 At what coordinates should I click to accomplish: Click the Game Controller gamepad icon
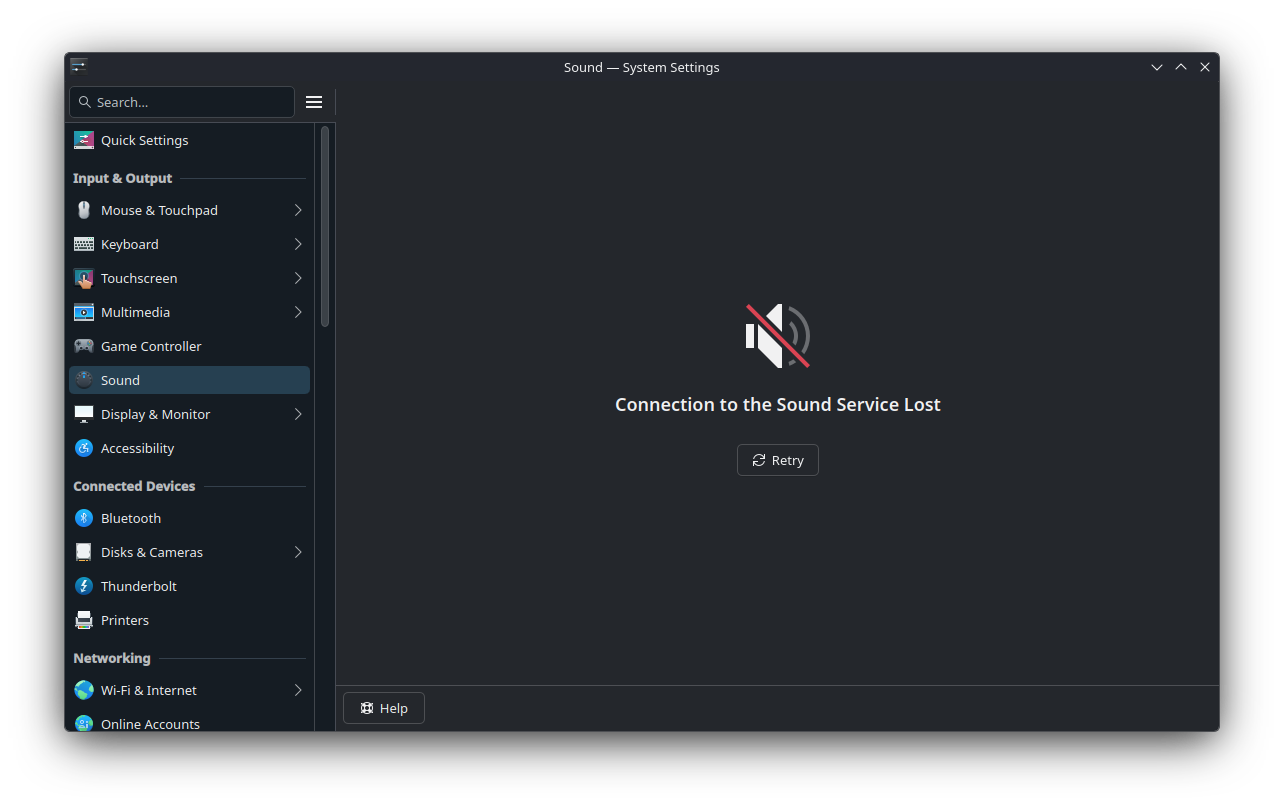click(84, 346)
